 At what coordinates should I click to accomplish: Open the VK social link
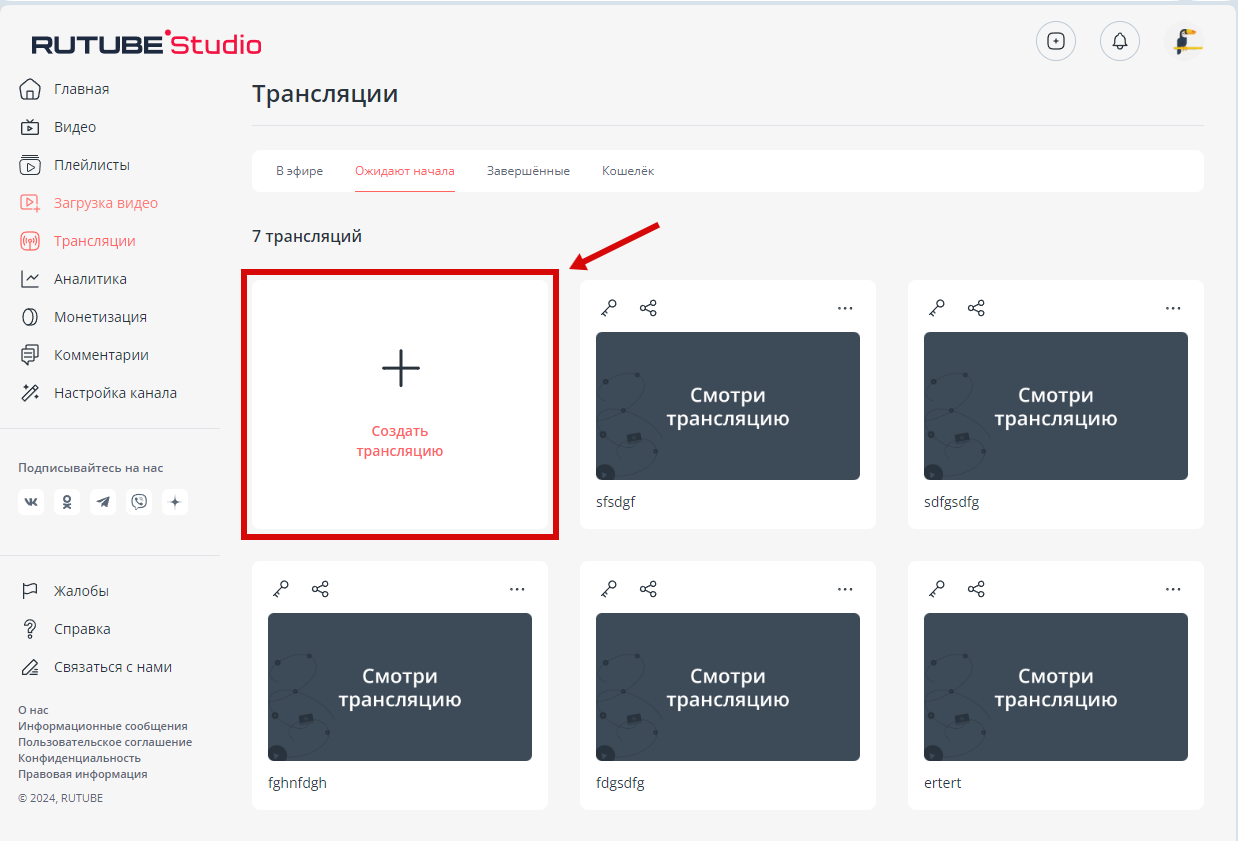[31, 502]
